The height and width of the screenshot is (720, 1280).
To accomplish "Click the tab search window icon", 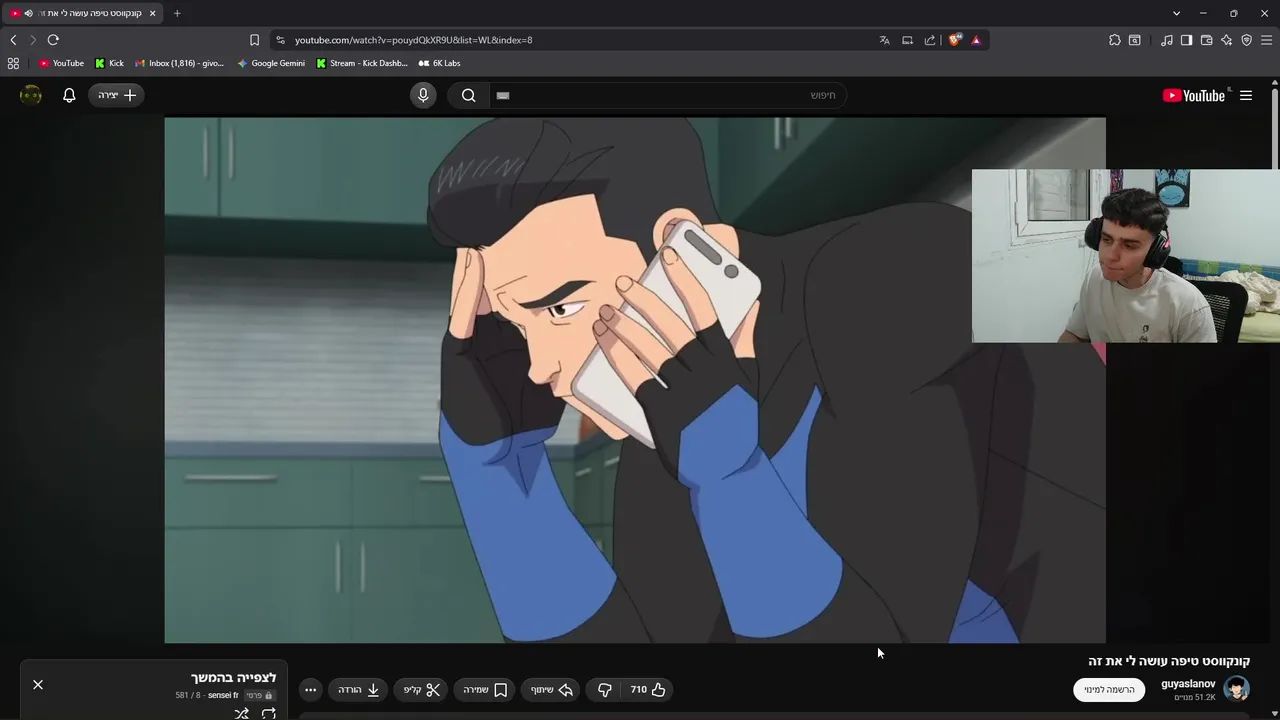I will click(x=1135, y=40).
